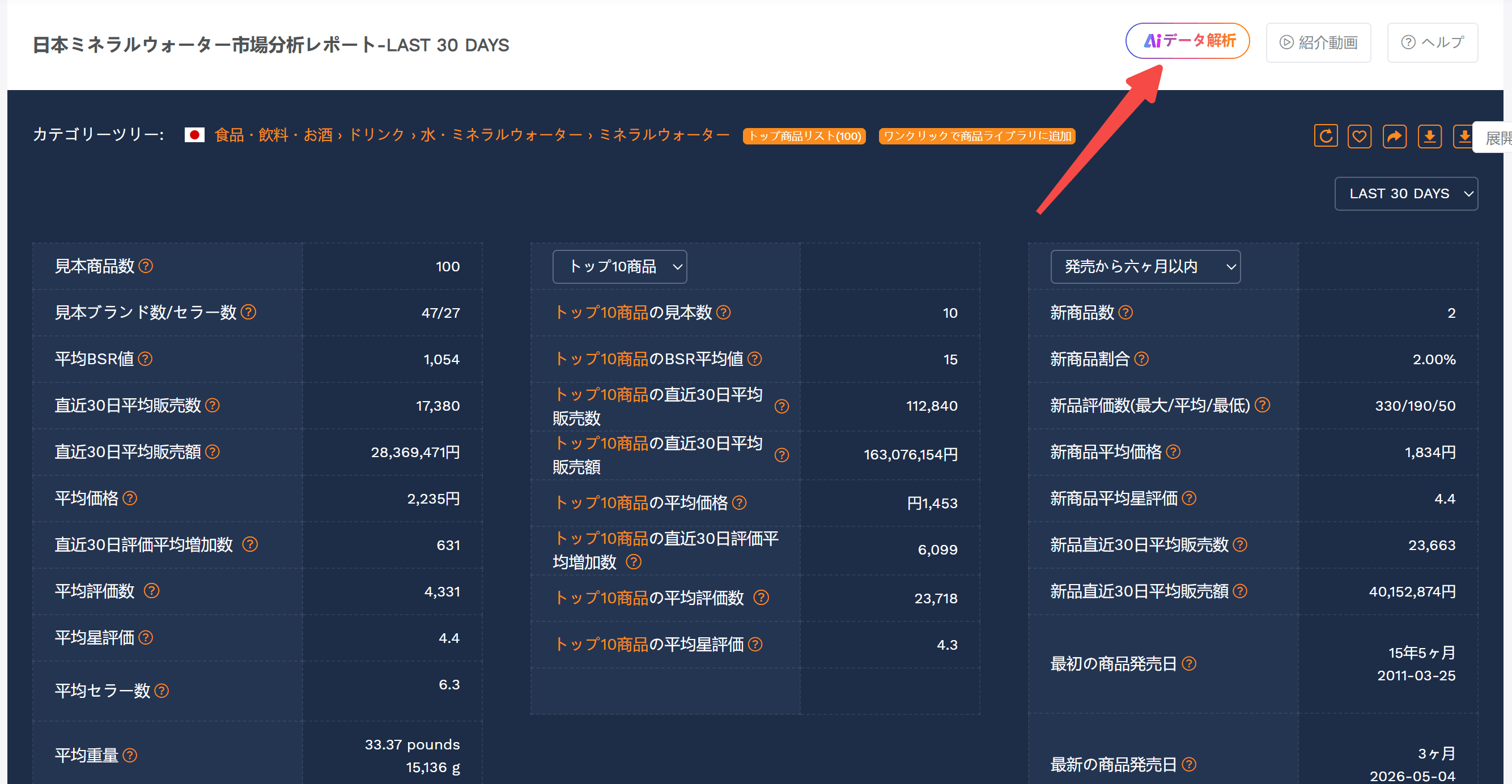Open ドリンク category link
This screenshot has height=784, width=1512.
click(x=376, y=135)
